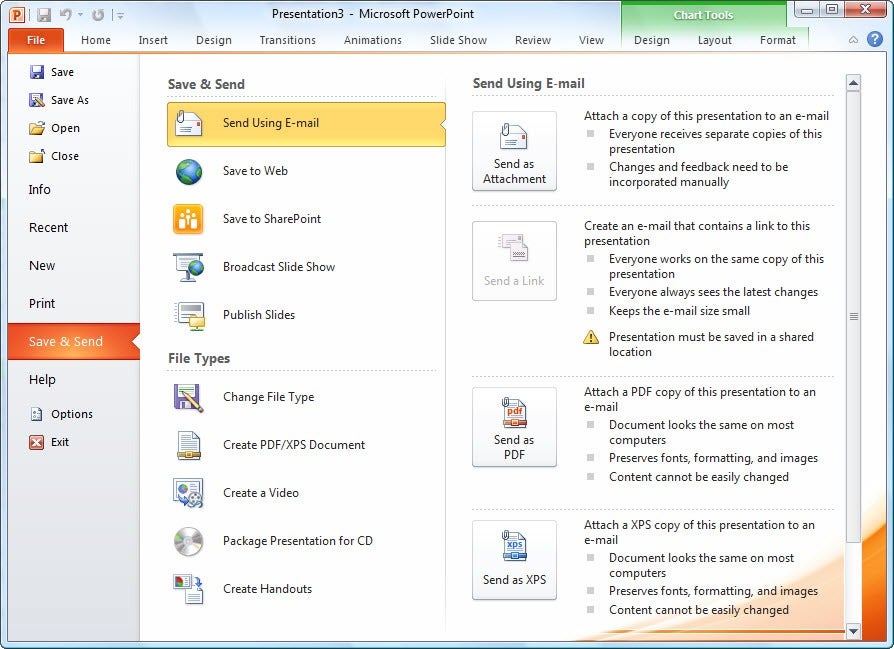Click the Create a Video icon
This screenshot has height=649, width=894.
[188, 493]
